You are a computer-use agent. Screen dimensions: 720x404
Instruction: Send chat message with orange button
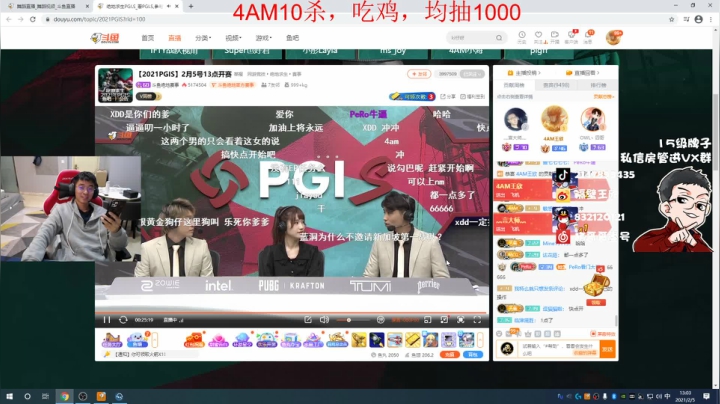[x=608, y=349]
